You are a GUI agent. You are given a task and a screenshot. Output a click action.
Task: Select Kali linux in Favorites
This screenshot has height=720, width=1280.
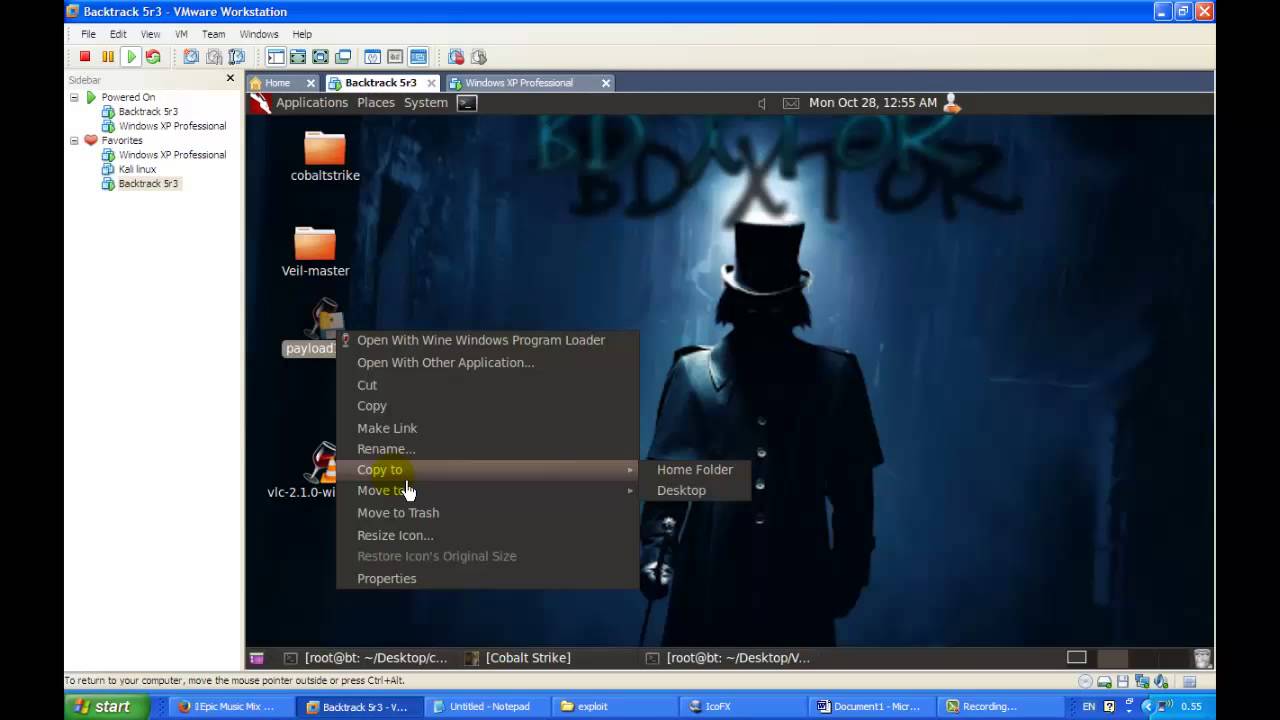click(x=137, y=169)
